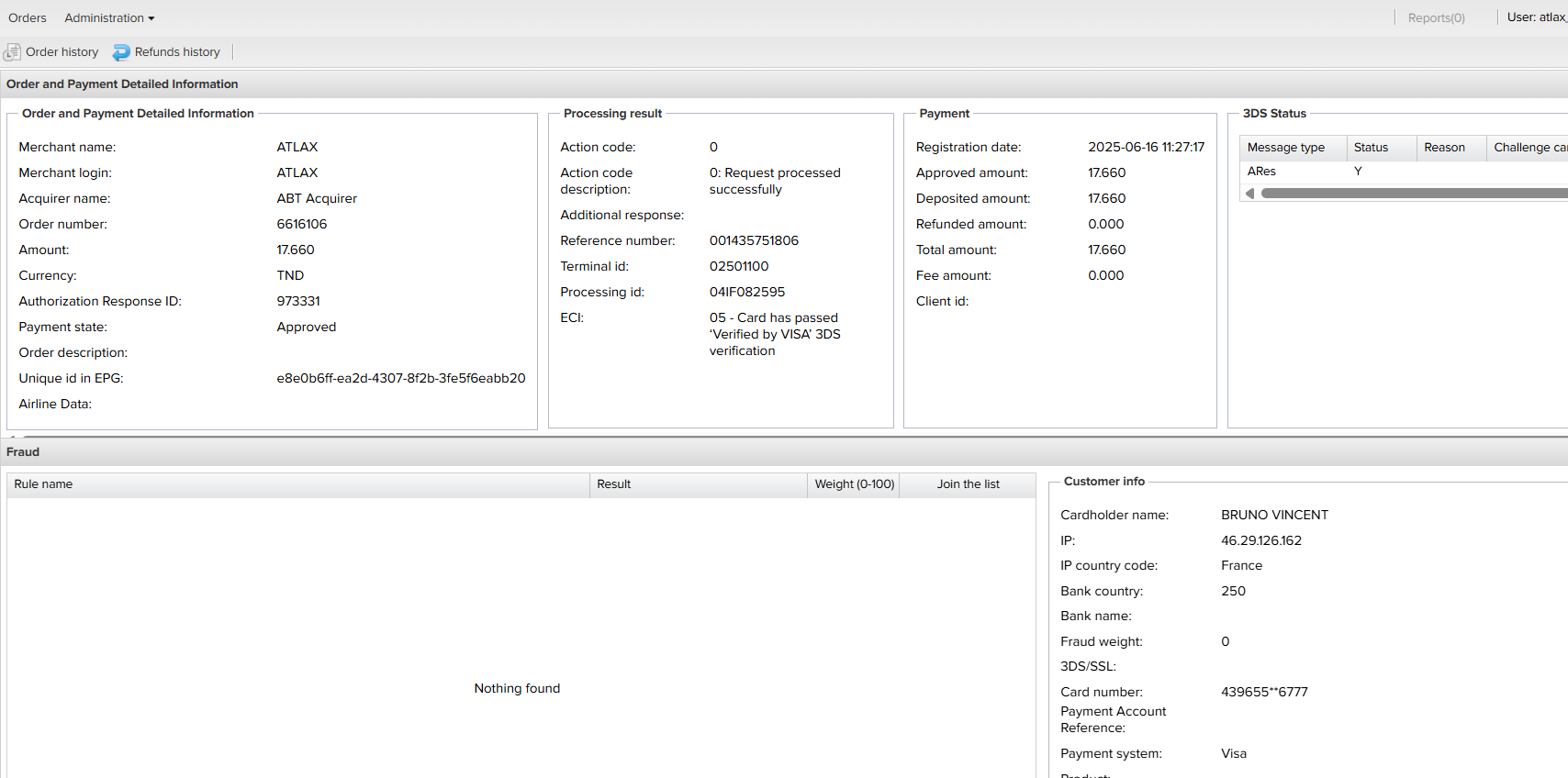Click the left scroll arrow in 3DS table
This screenshot has width=1568, height=778.
[x=1249, y=194]
